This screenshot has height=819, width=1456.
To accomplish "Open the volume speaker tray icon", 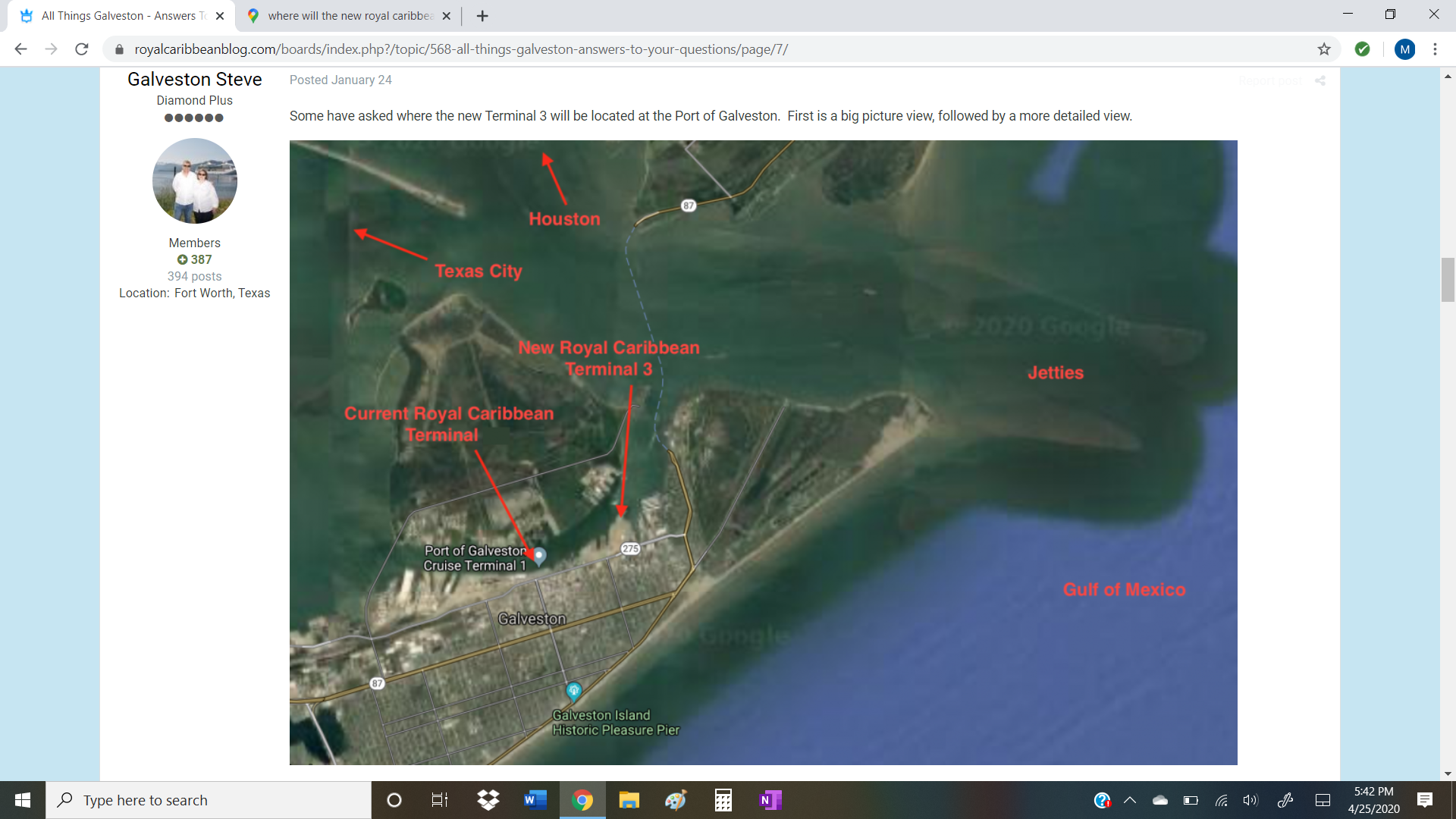I will point(1250,800).
